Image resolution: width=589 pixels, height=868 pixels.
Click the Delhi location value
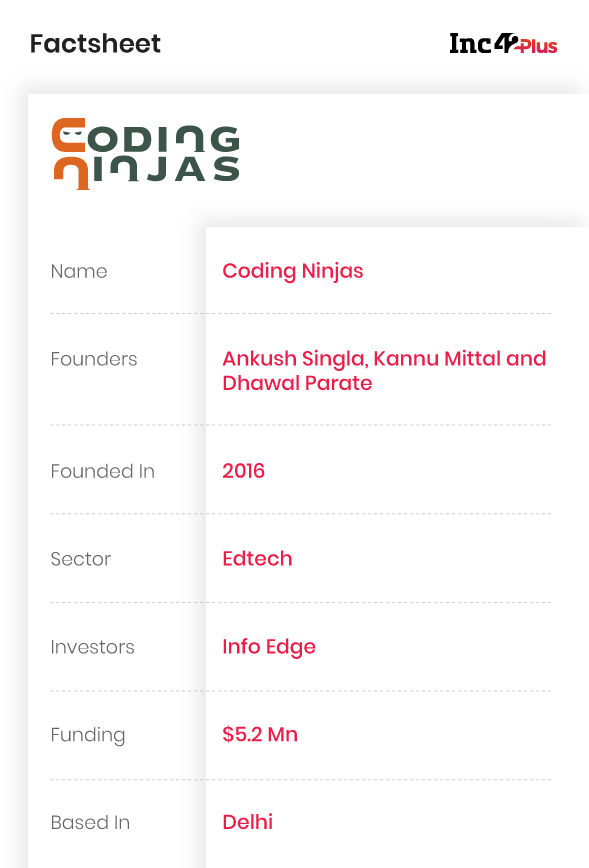tap(247, 822)
